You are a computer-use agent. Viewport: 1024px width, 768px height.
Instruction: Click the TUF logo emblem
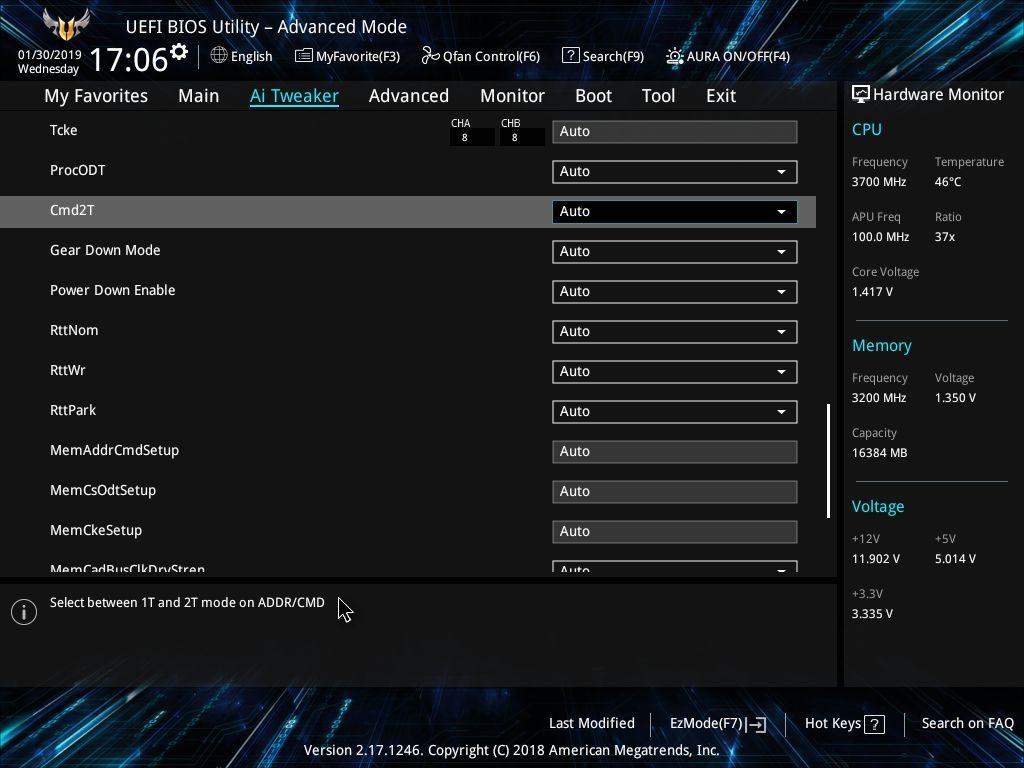click(66, 25)
